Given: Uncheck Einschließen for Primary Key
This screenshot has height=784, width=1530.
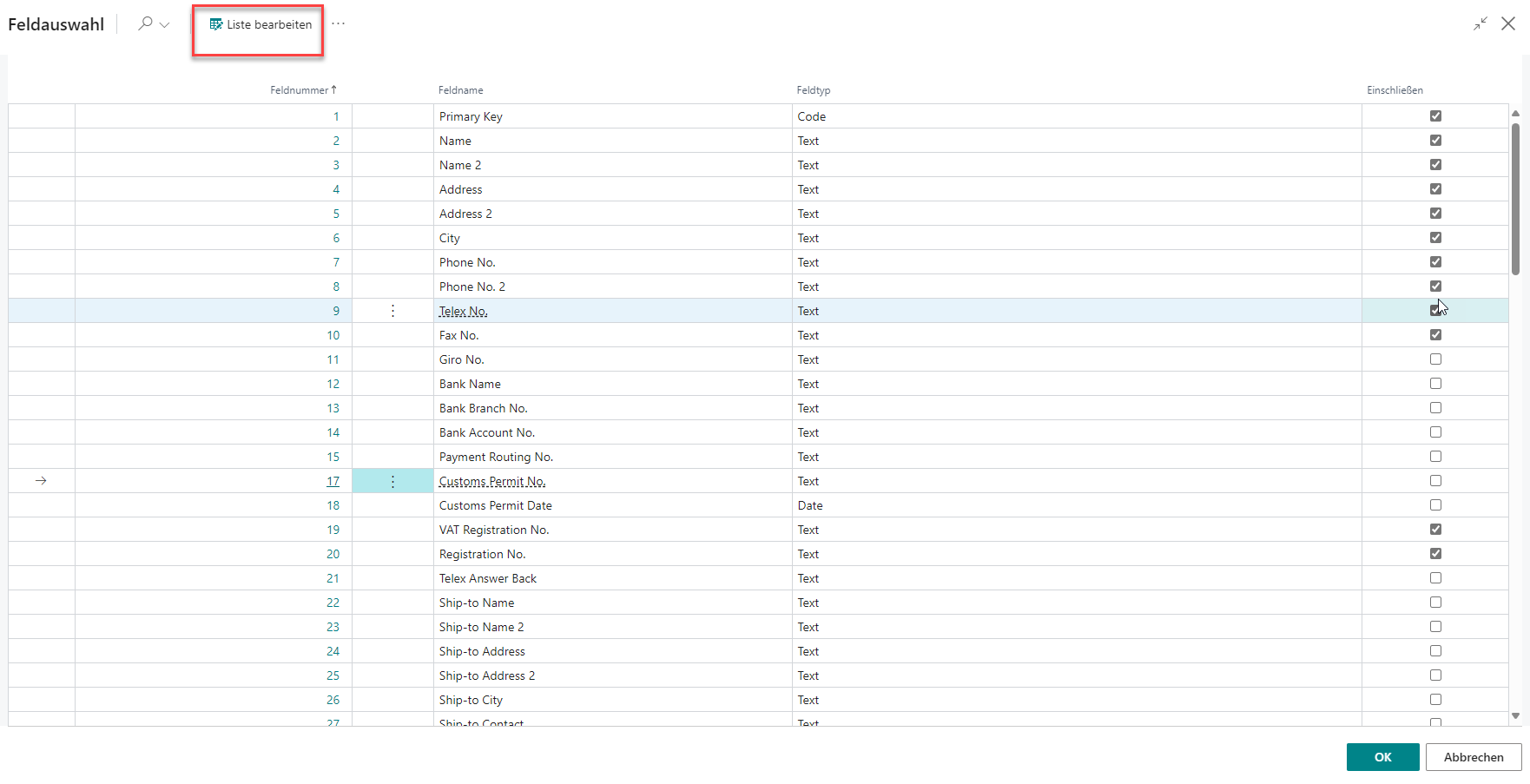Looking at the screenshot, I should point(1435,116).
